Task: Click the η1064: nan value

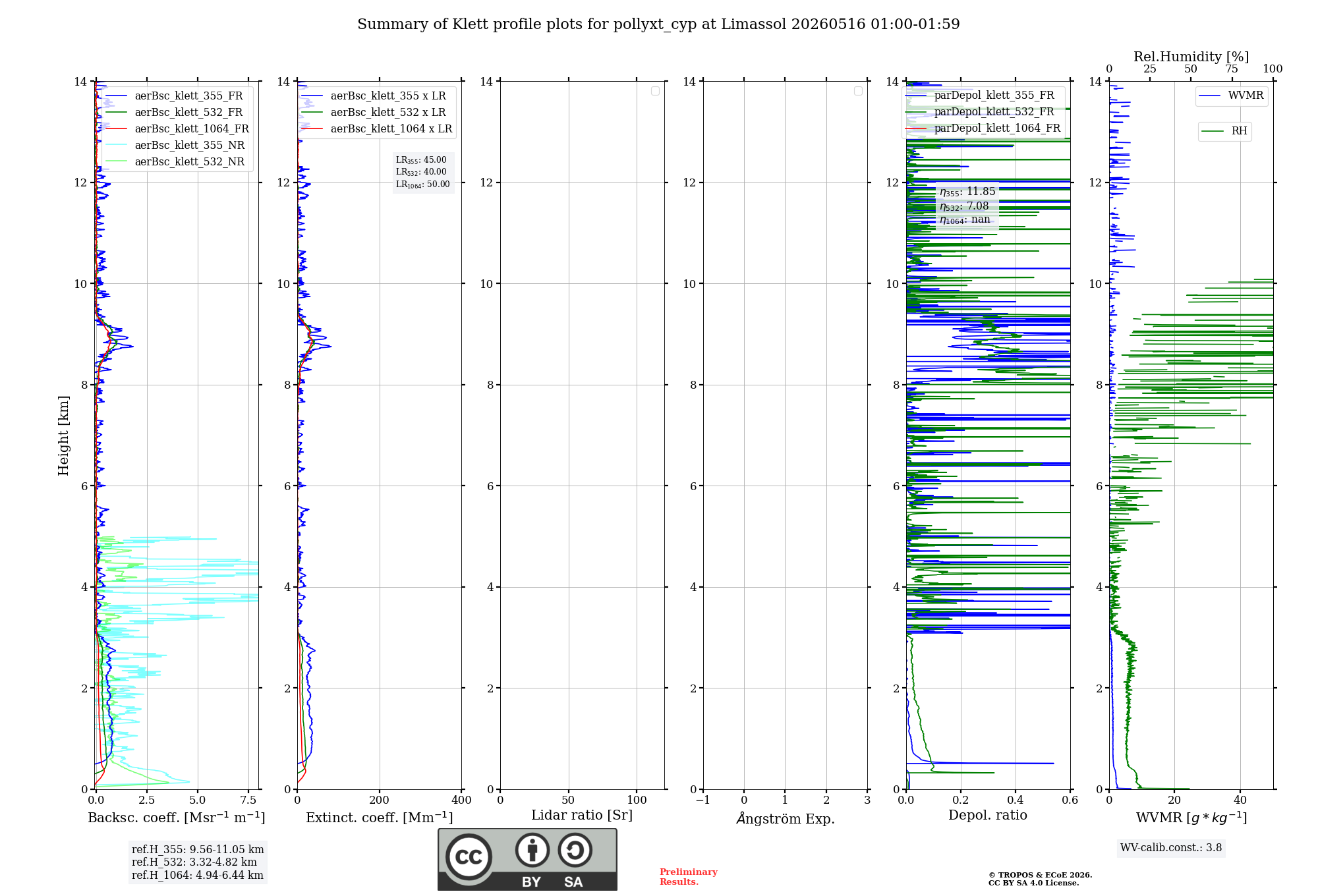Action: click(x=965, y=220)
